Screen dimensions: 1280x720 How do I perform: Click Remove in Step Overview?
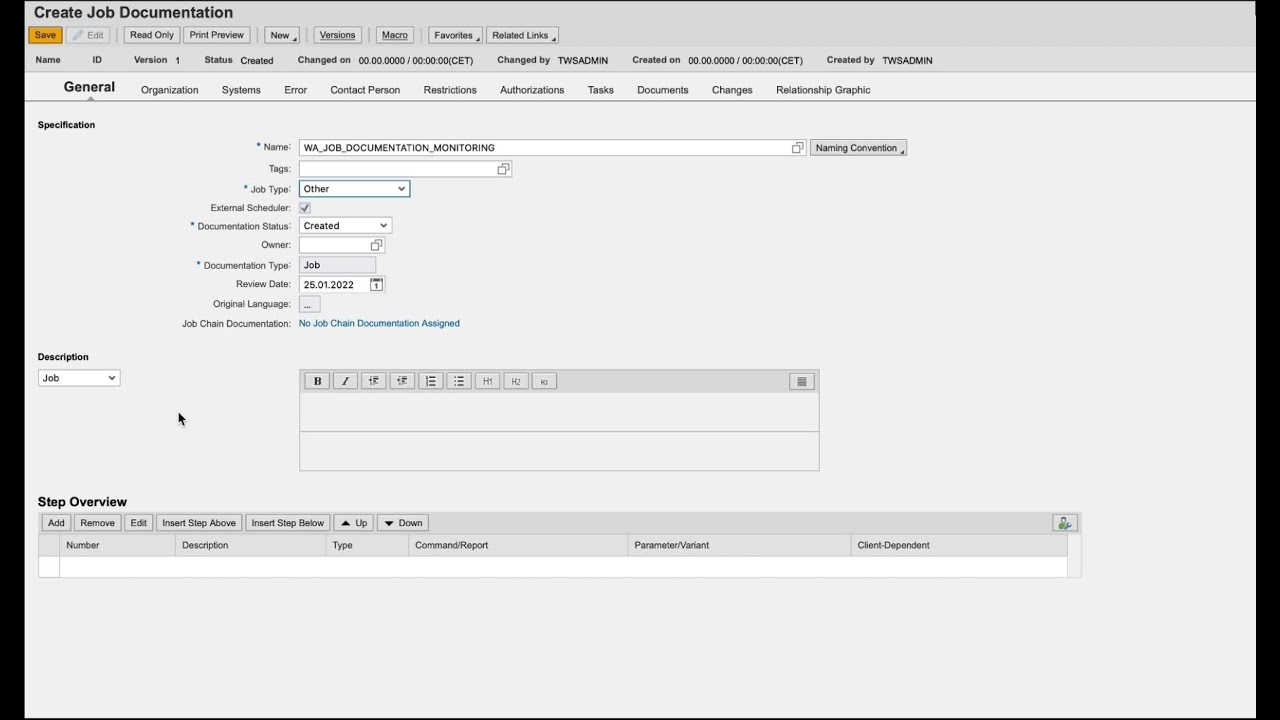click(97, 523)
